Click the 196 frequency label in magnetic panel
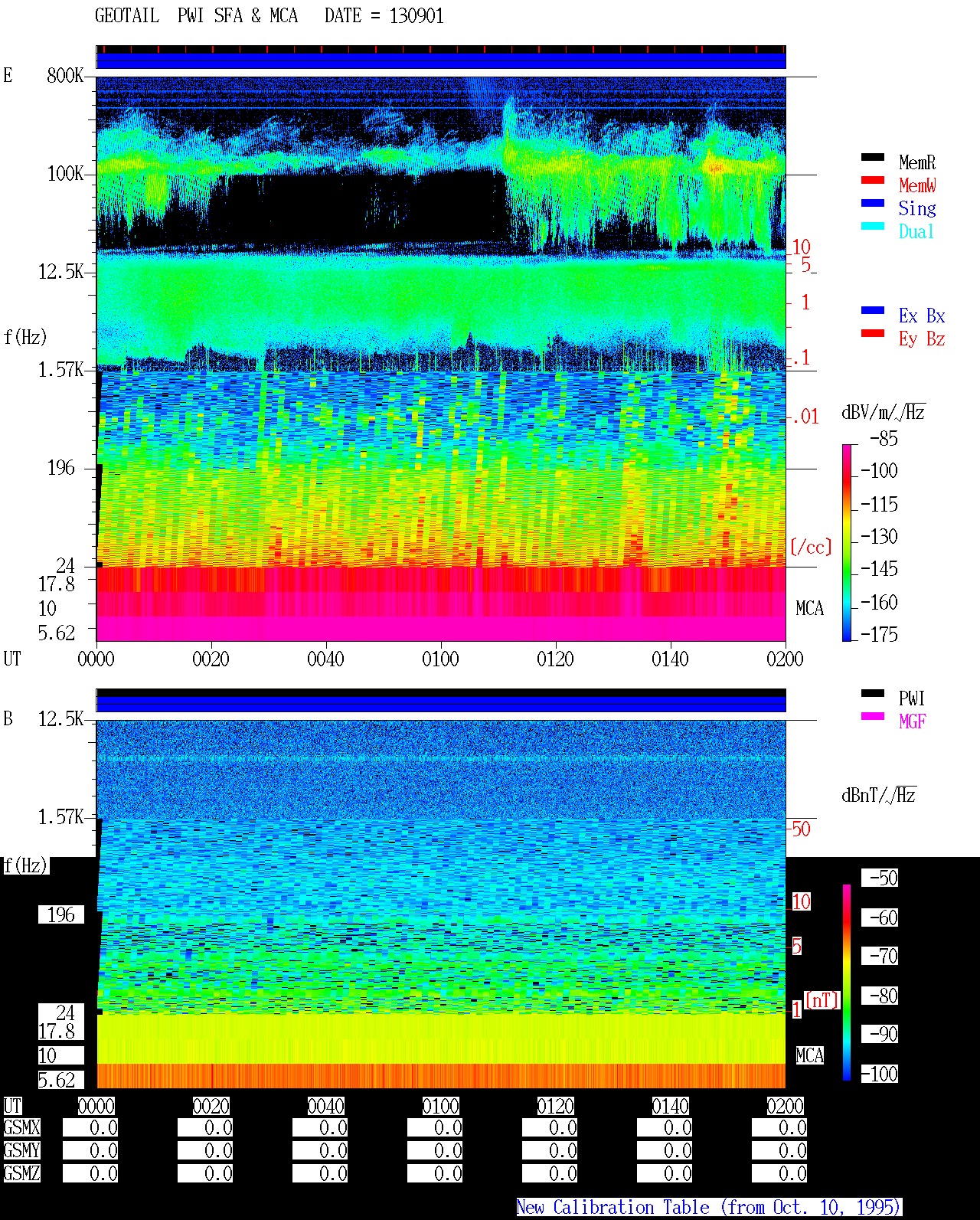The height and width of the screenshot is (1220, 980). 61,914
